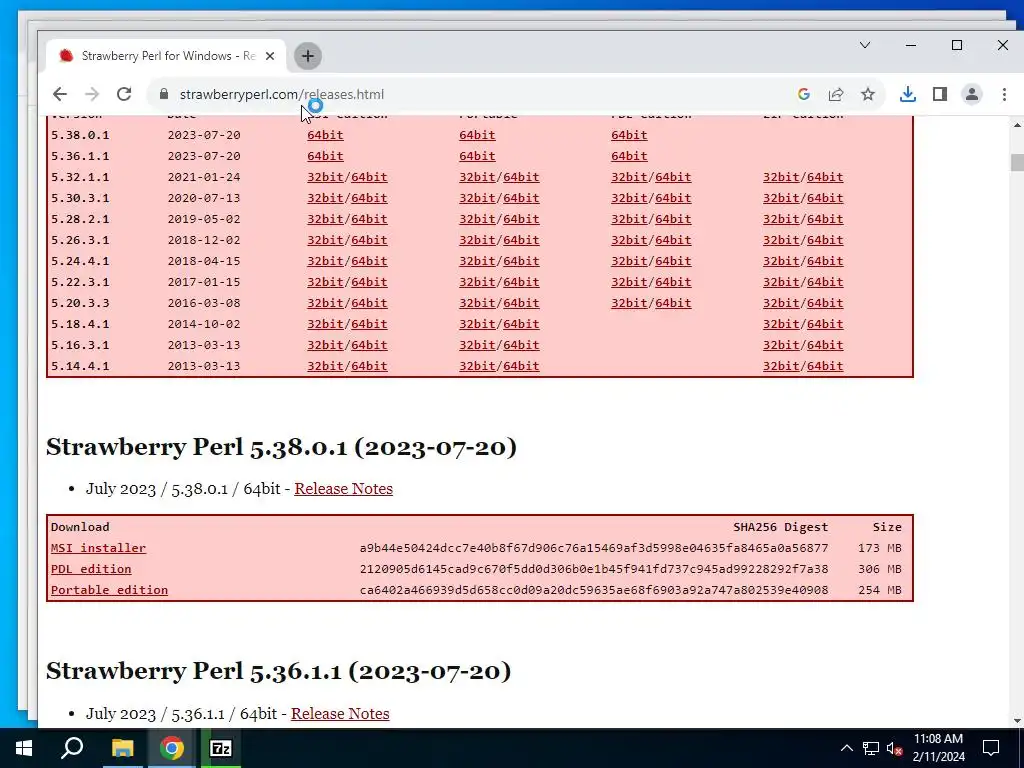Image resolution: width=1024 pixels, height=768 pixels.
Task: Click 5.16.3.1 ZIP edition 32bit link
Action: tap(781, 345)
